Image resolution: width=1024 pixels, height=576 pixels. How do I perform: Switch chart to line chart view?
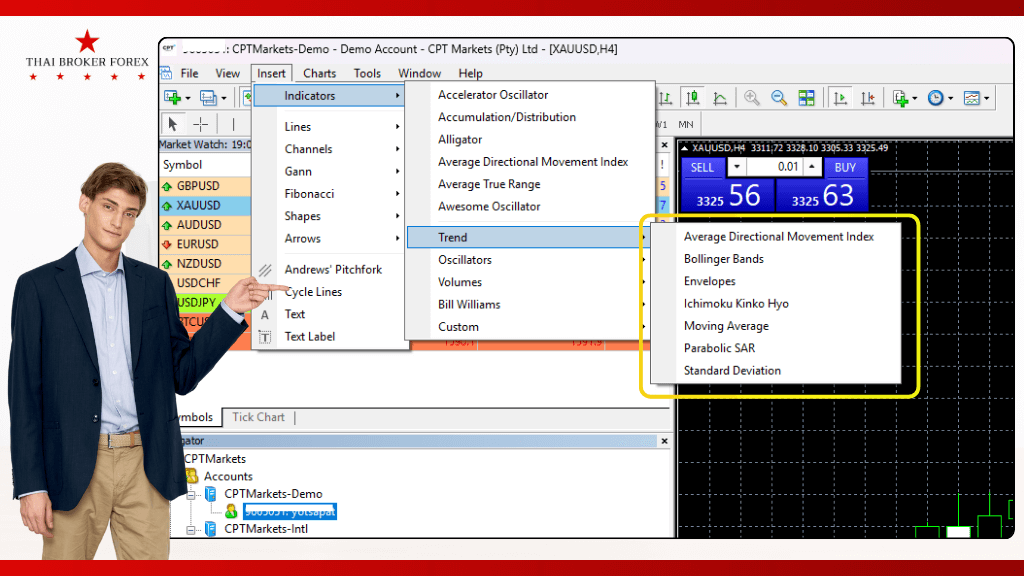pyautogui.click(x=720, y=98)
